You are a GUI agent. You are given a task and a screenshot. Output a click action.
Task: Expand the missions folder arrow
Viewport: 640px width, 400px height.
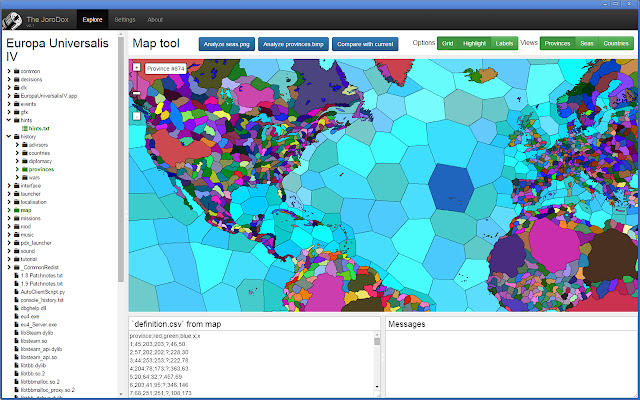click(x=9, y=218)
